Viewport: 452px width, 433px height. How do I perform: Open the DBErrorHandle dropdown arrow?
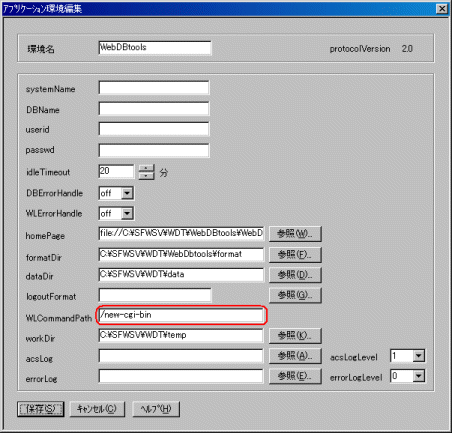[127, 193]
